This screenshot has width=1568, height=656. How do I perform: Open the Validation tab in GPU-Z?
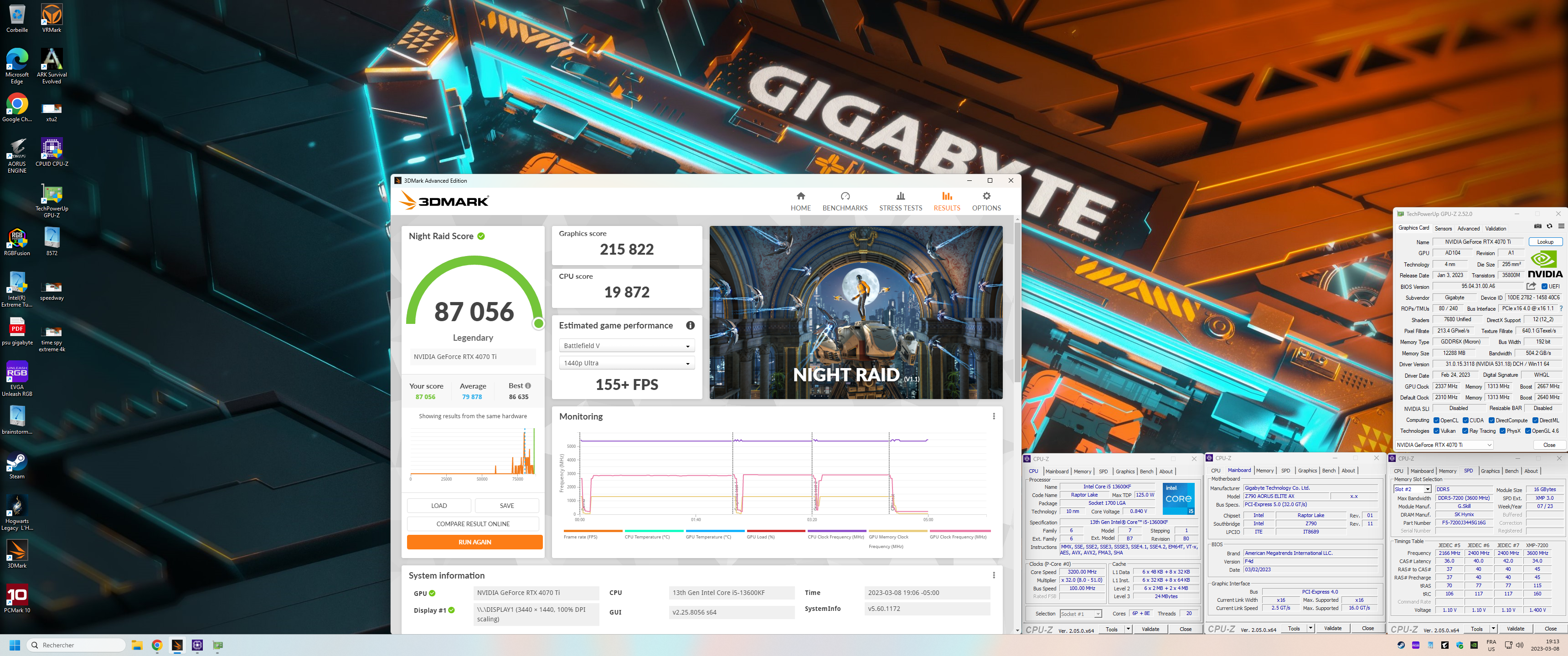coord(1496,229)
